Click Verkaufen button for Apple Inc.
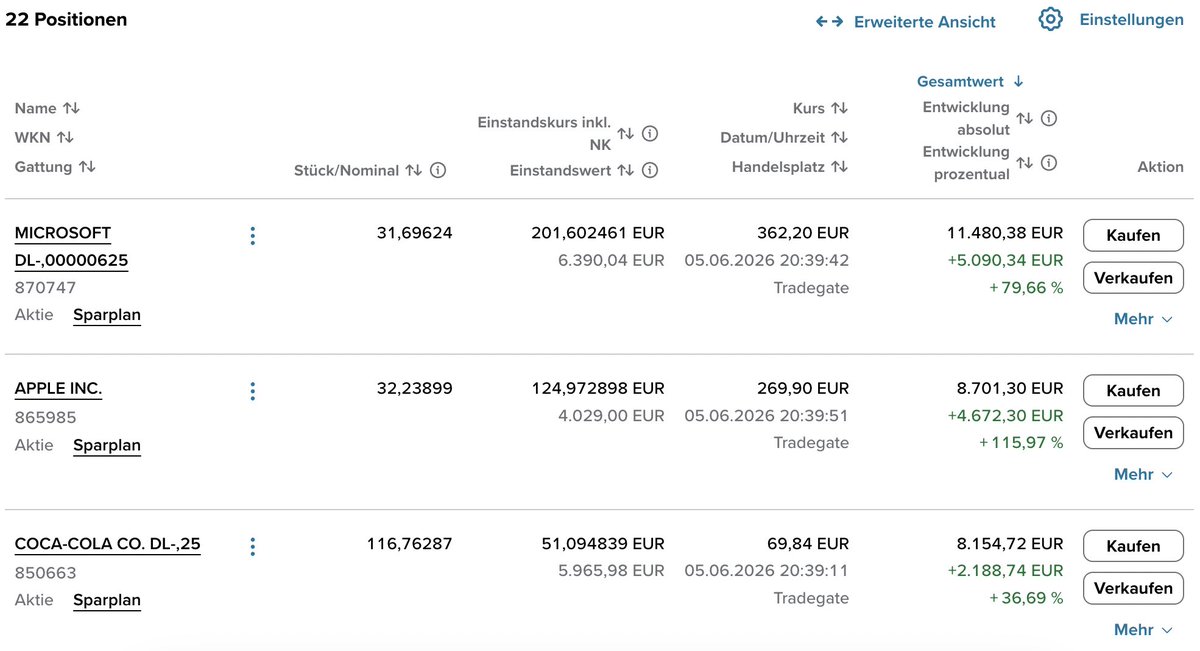The image size is (1200, 651). point(1133,433)
